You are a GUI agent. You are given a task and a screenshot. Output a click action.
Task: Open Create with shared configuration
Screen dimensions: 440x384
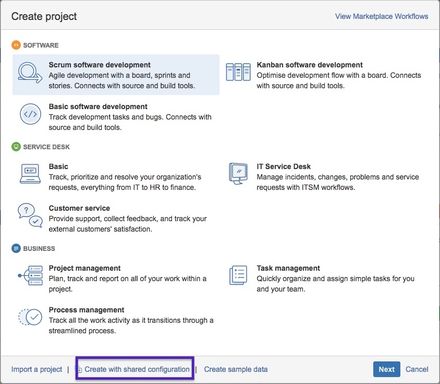point(135,369)
